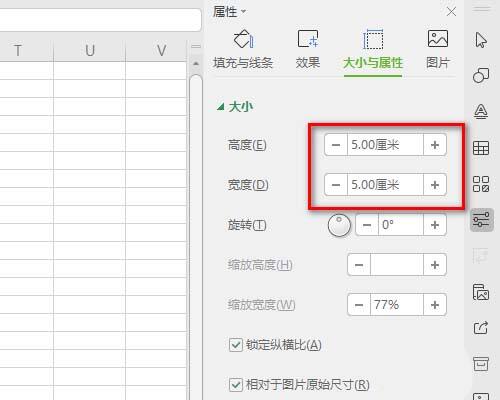The image size is (500, 400).
Task: Click the 宽度(D) label
Action: point(248,185)
